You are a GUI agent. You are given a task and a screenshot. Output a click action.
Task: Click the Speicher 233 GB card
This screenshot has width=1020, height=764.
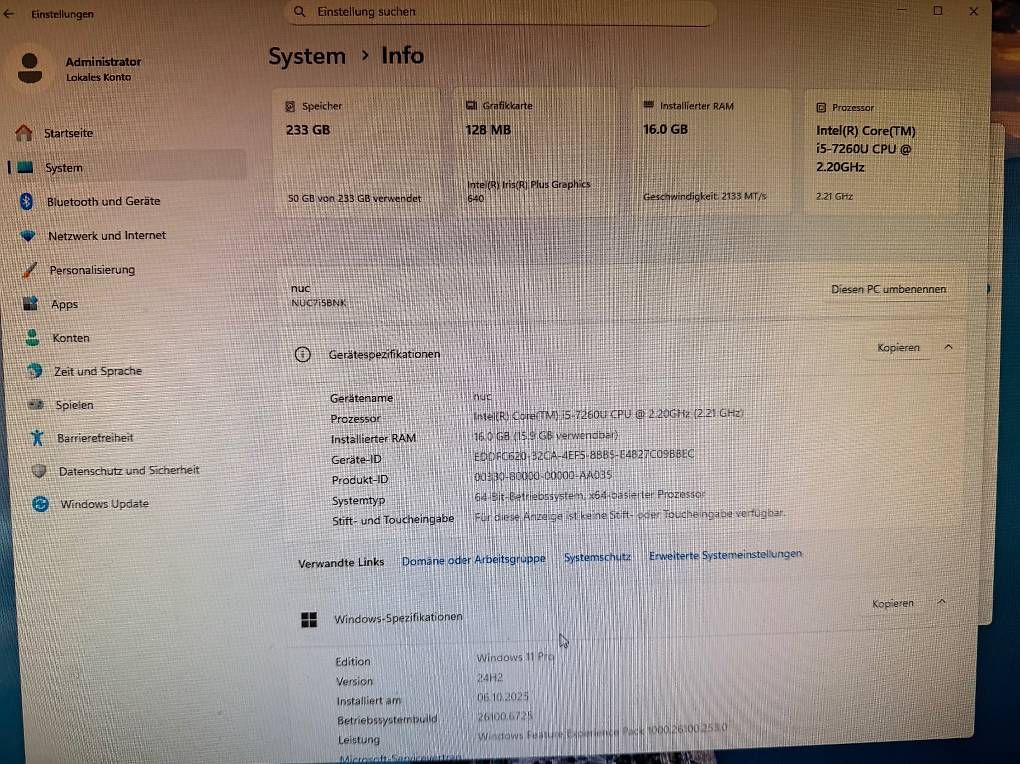click(357, 152)
